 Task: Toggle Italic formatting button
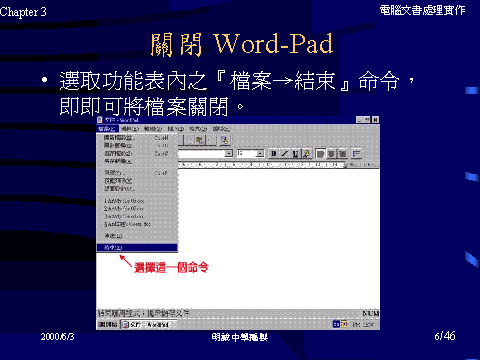click(x=285, y=154)
